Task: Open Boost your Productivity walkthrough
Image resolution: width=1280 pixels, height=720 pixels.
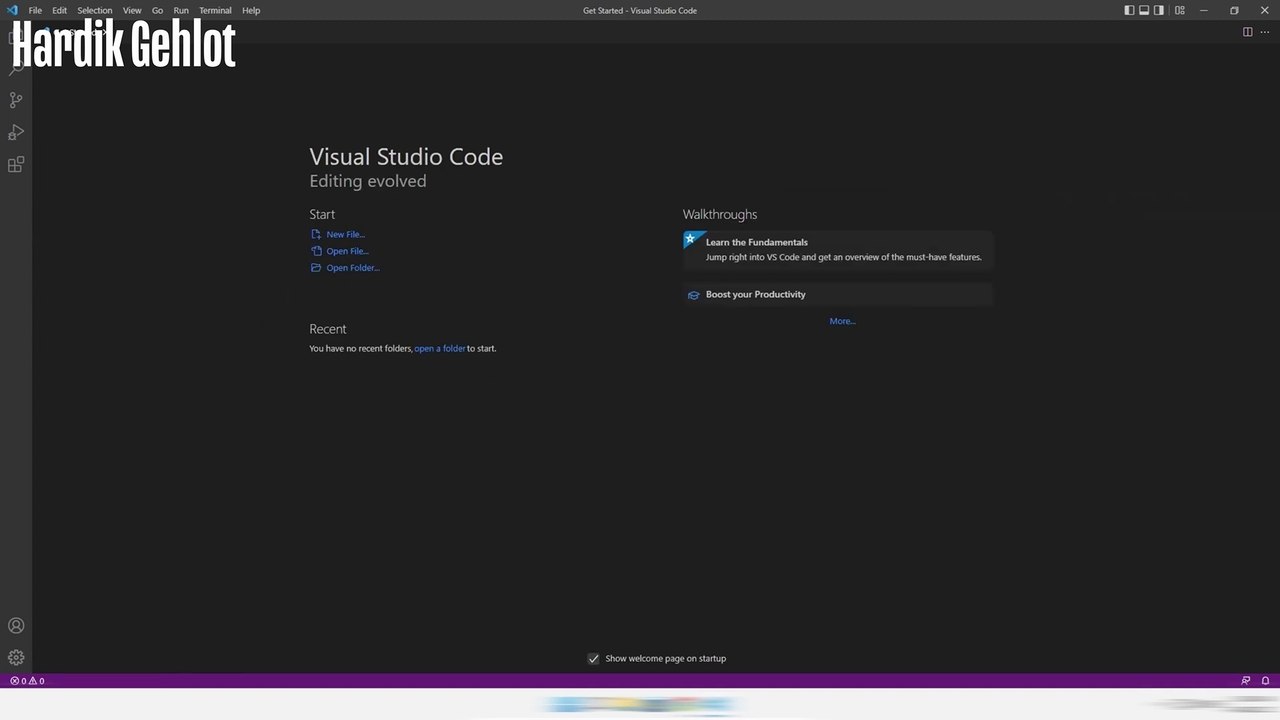Action: (838, 295)
